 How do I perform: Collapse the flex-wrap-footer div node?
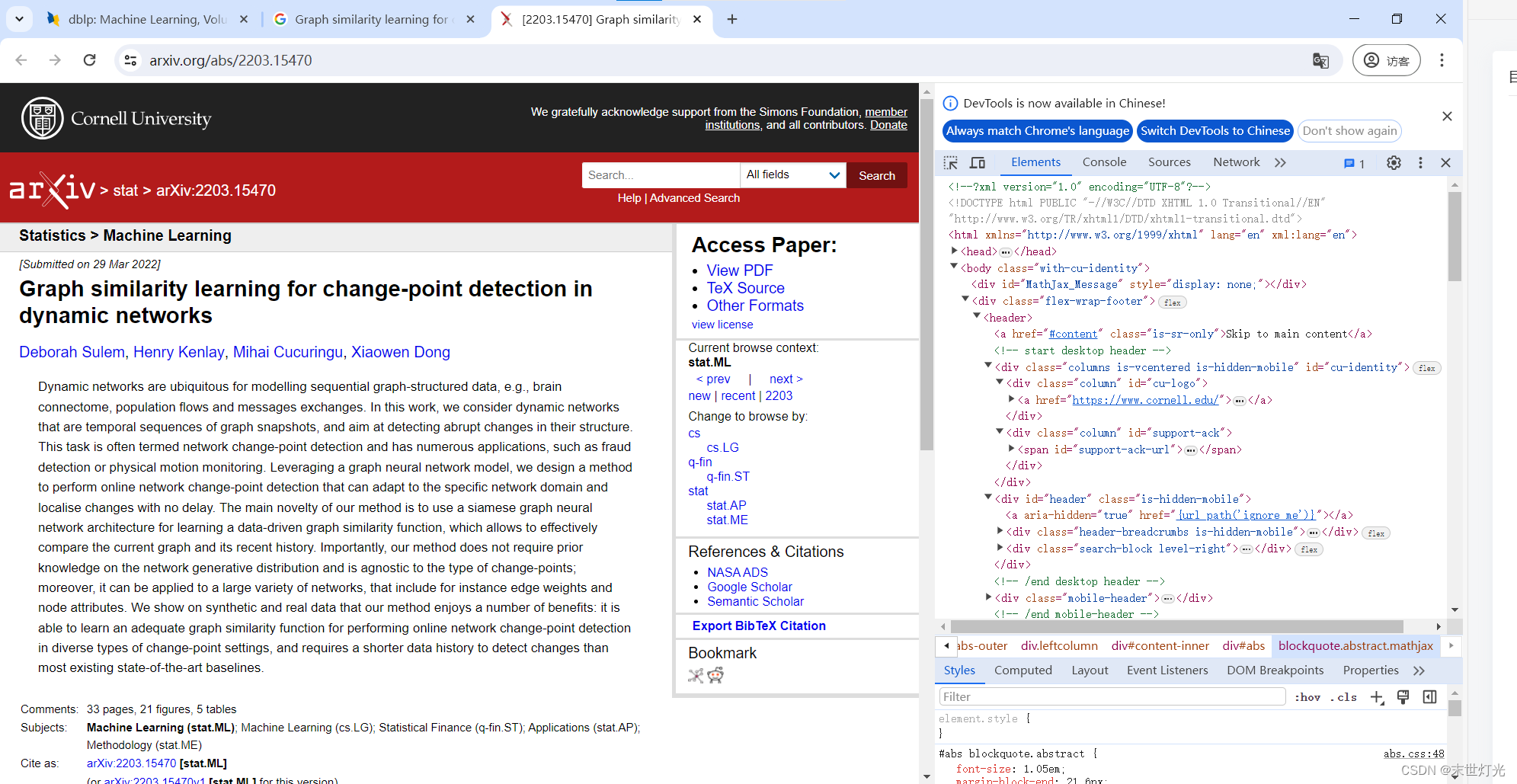(x=965, y=299)
